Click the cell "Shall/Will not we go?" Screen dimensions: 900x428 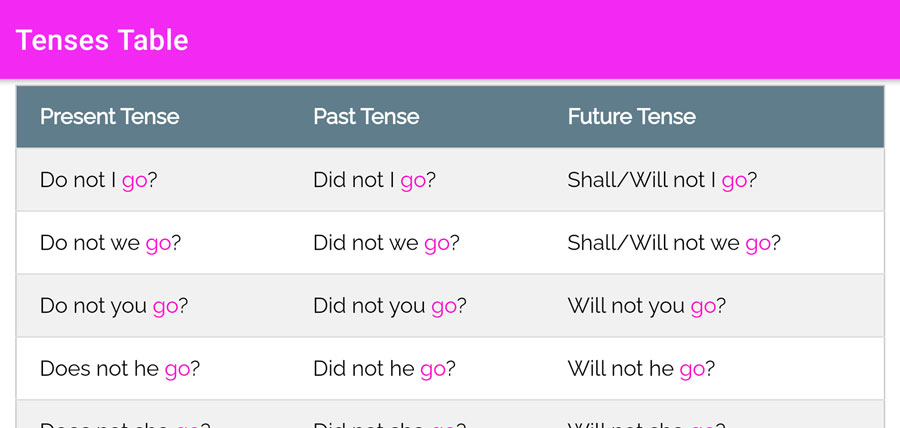coord(674,243)
